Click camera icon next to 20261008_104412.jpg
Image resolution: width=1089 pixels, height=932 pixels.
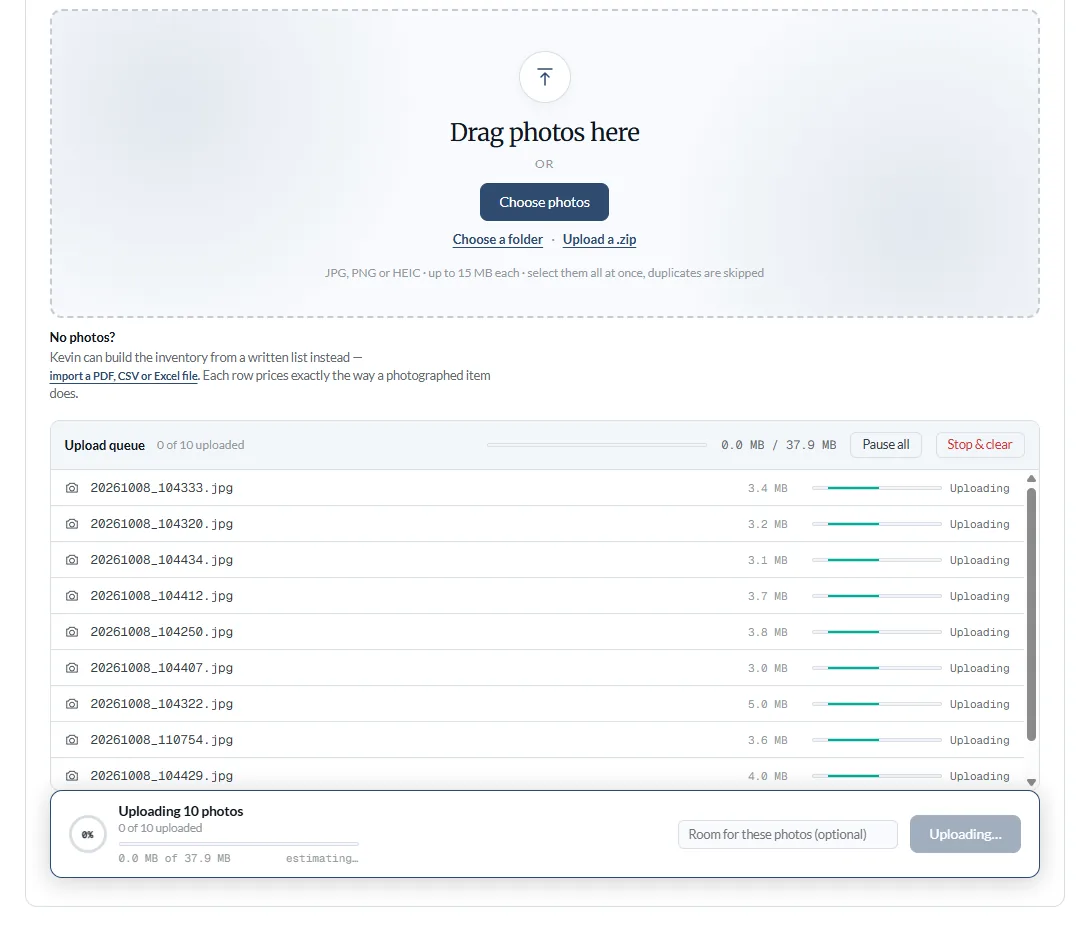[72, 597]
